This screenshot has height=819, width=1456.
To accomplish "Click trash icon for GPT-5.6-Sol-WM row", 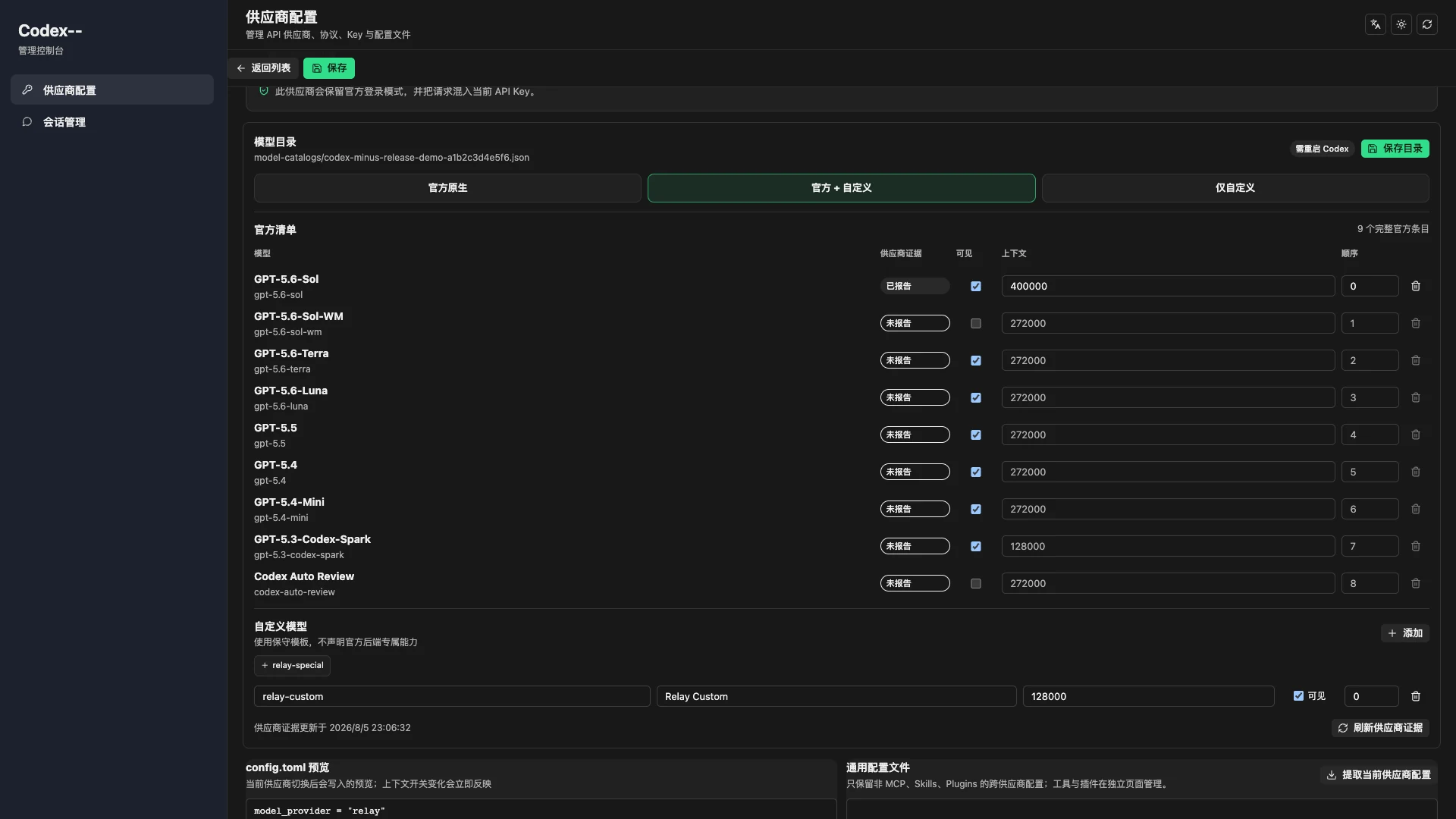I will pyautogui.click(x=1415, y=323).
